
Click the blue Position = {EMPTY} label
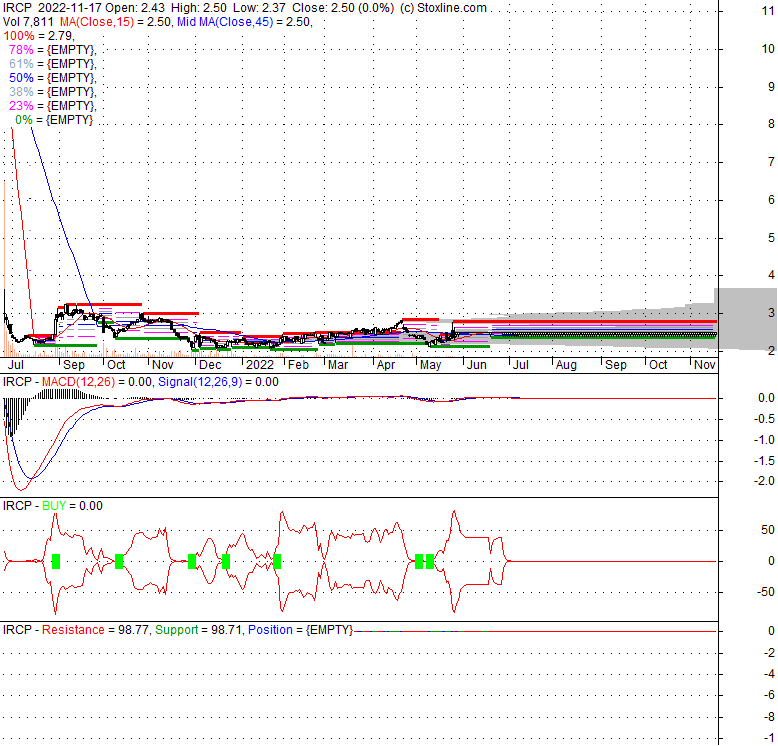tap(300, 630)
